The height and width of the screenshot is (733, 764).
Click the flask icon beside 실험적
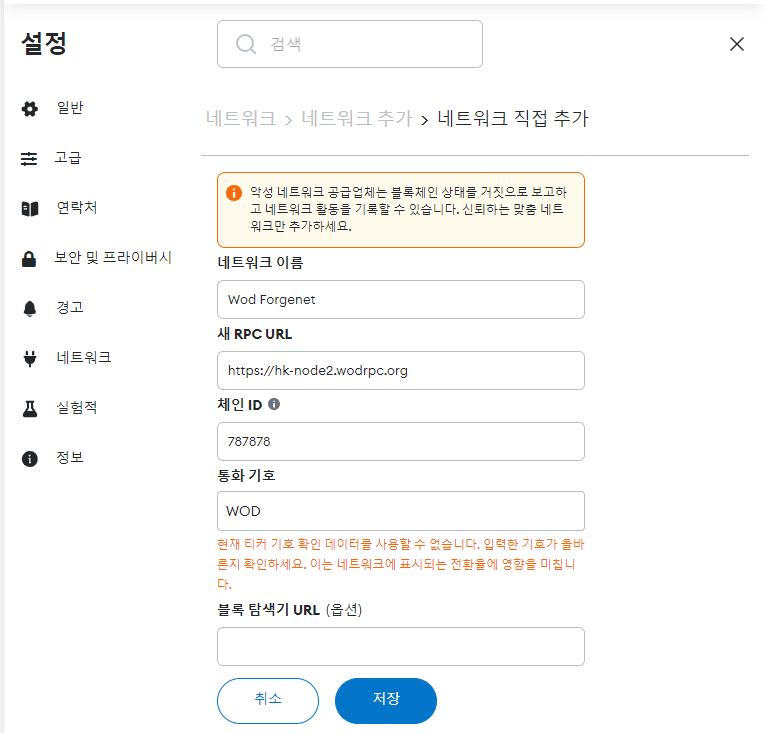click(x=30, y=408)
